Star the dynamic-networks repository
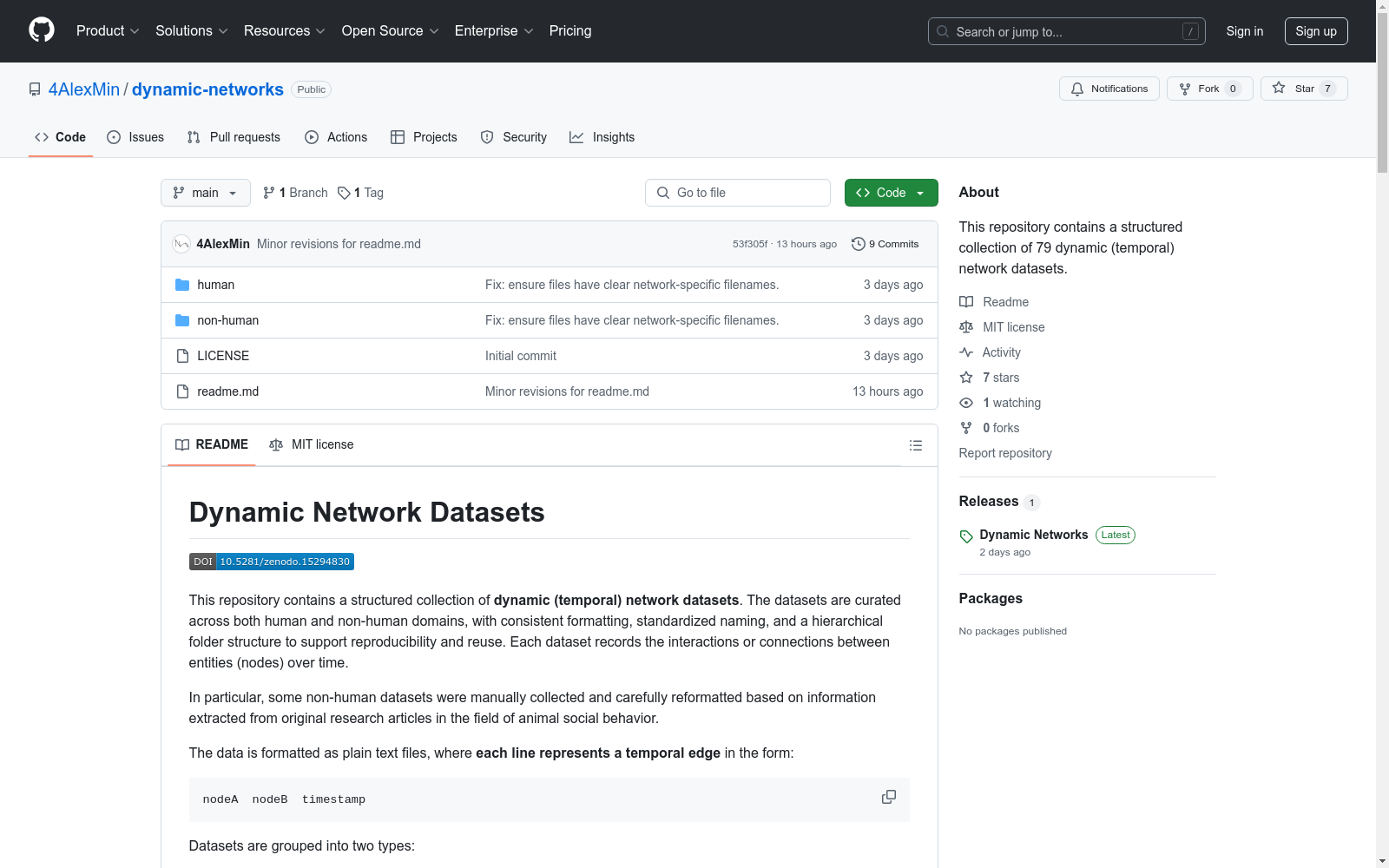Screen dimensions: 1389x868 pyautogui.click(x=1304, y=89)
